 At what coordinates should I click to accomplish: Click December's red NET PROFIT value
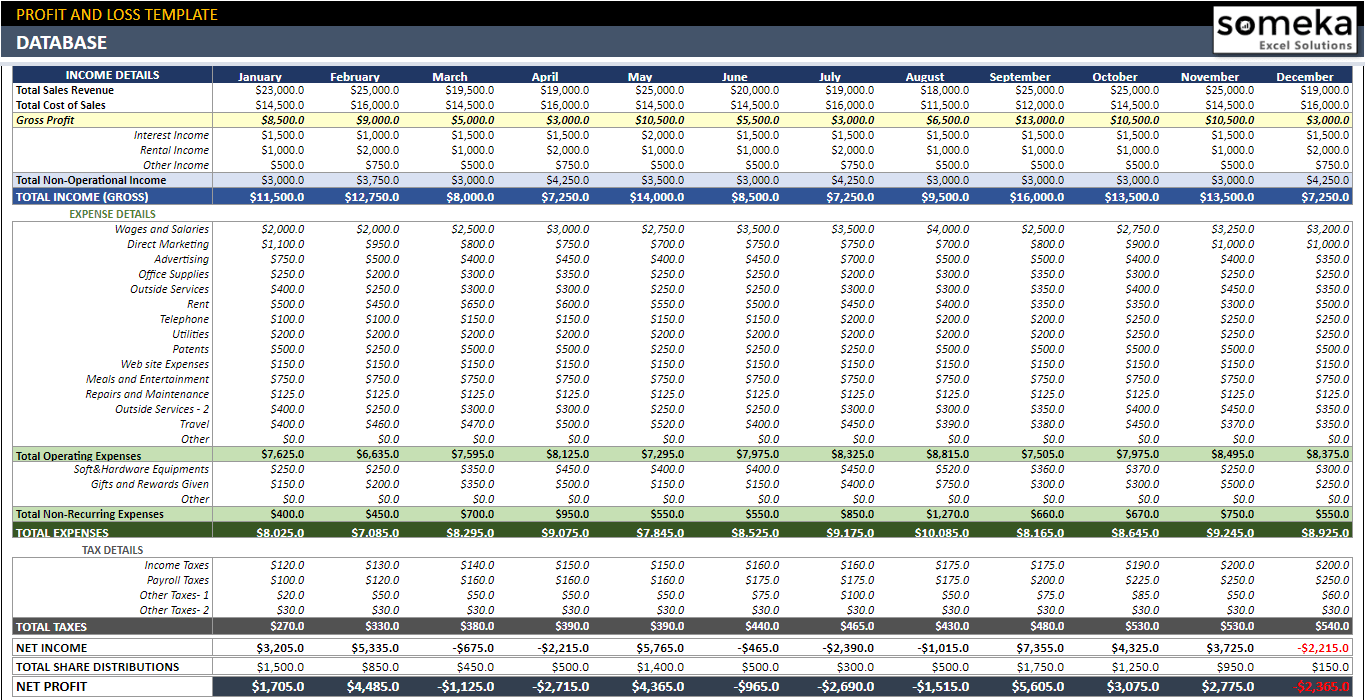[1323, 687]
